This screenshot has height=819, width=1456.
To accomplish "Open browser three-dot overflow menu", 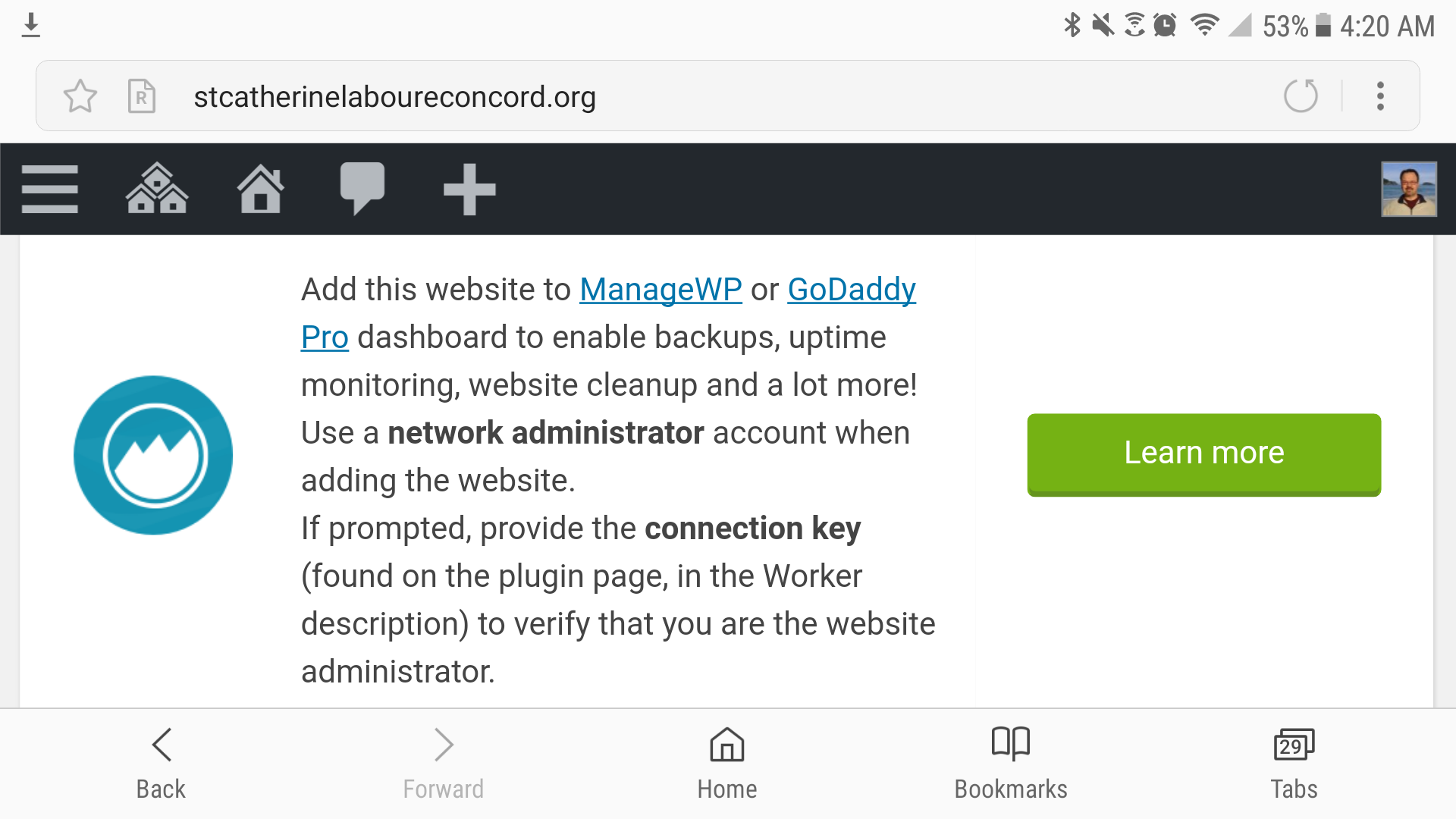I will click(1380, 96).
